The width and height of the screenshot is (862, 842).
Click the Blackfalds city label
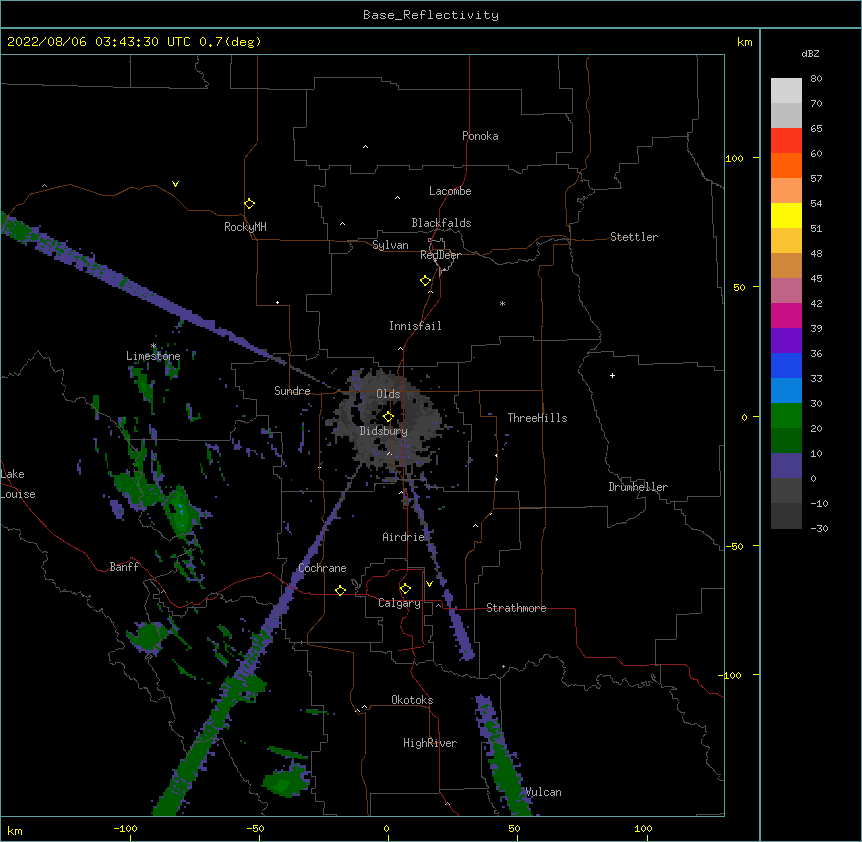[x=441, y=223]
